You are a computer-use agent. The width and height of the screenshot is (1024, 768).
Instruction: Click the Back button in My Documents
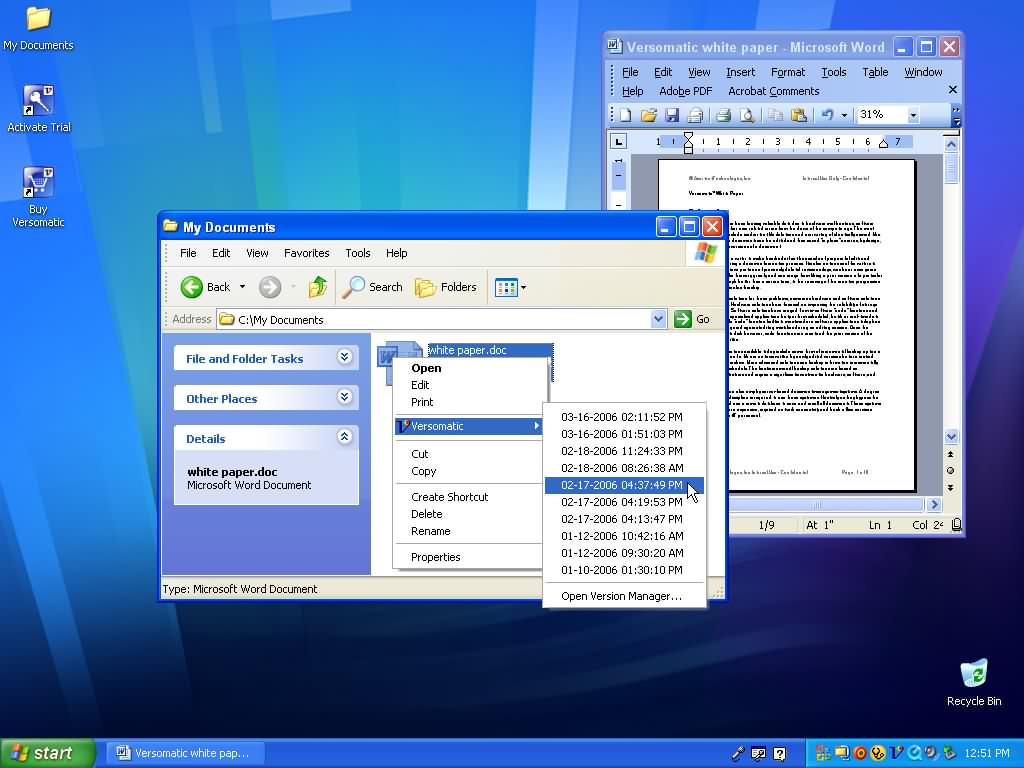[x=205, y=287]
